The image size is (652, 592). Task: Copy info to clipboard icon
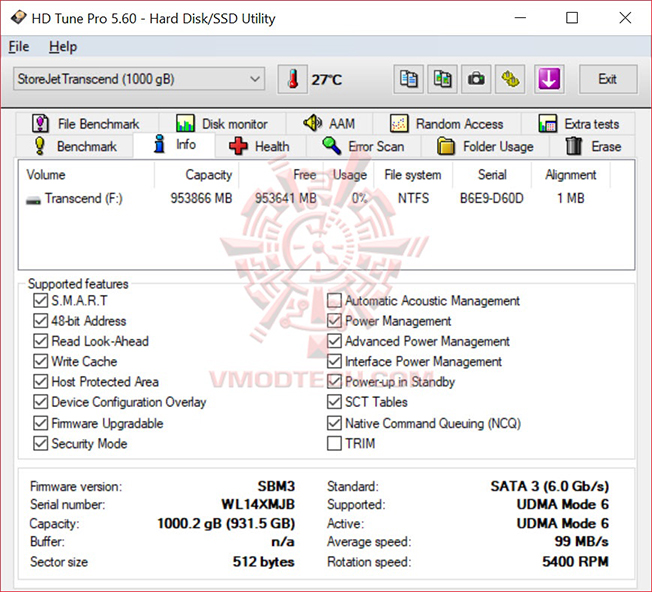(408, 79)
